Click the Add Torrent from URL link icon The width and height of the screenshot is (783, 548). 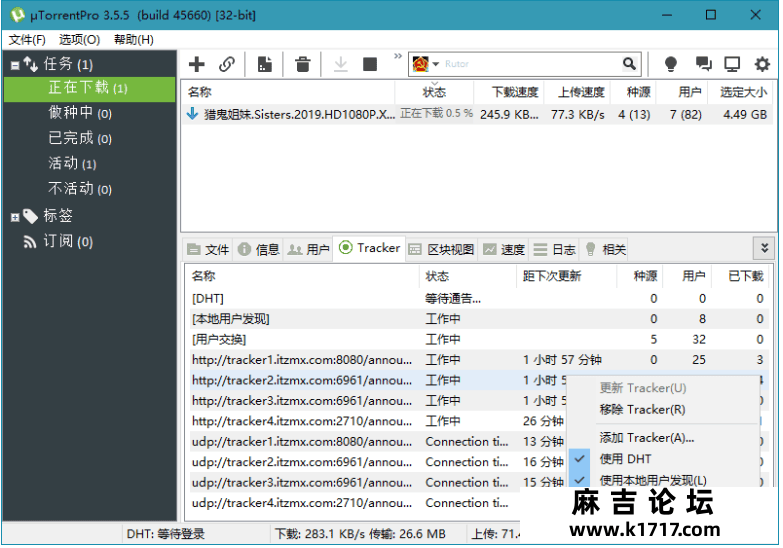point(227,64)
